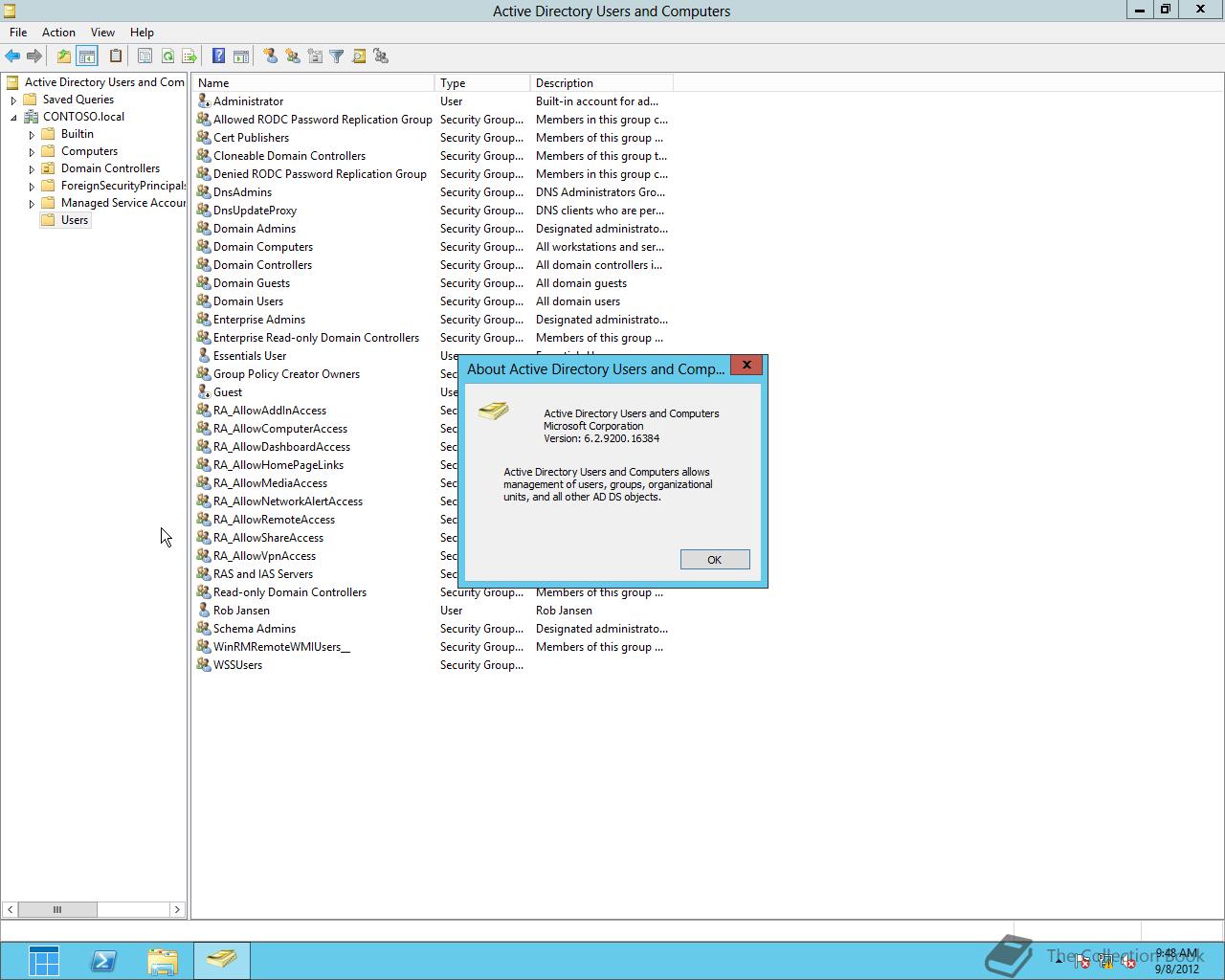Expand the Builtin container
Image resolution: width=1225 pixels, height=980 pixels.
pos(32,134)
